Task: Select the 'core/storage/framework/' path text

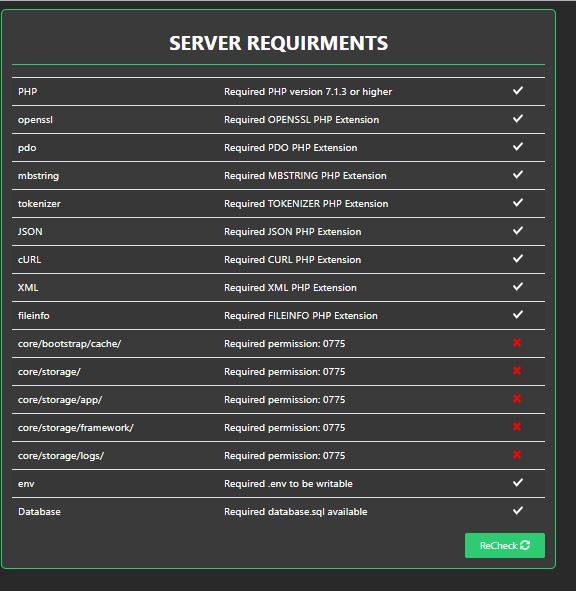Action: pos(76,427)
